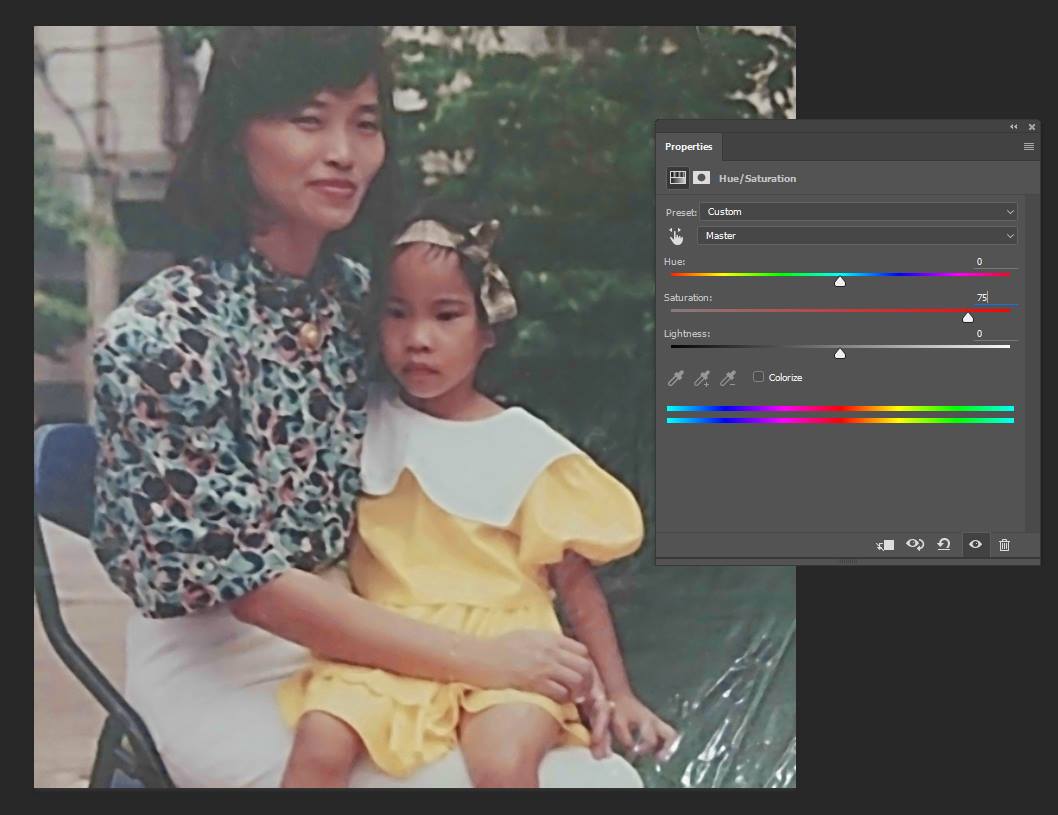Pick the first eyedropper tool
This screenshot has width=1058, height=815.
coord(676,378)
